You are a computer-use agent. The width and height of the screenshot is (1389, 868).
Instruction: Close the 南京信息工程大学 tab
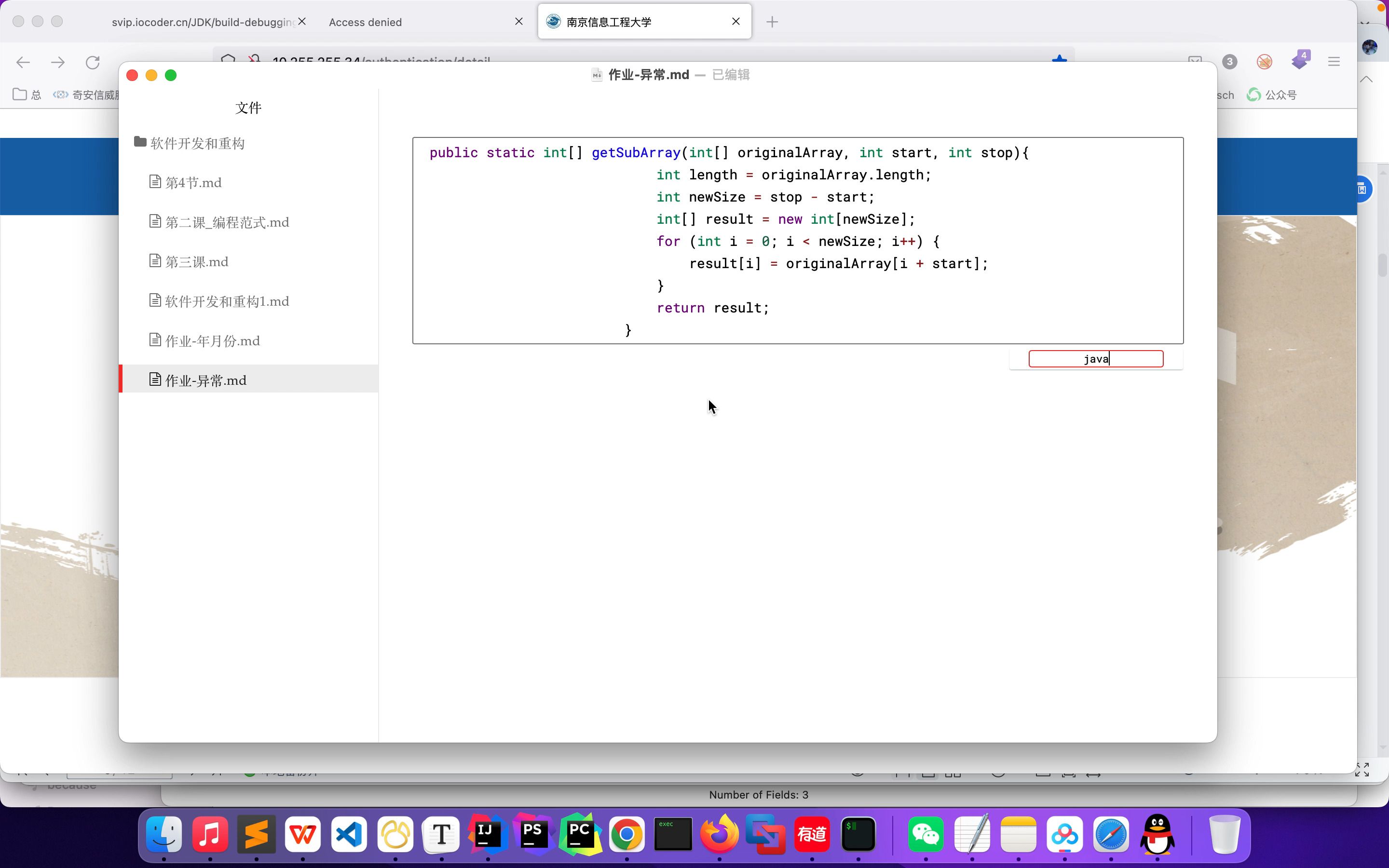click(x=736, y=21)
